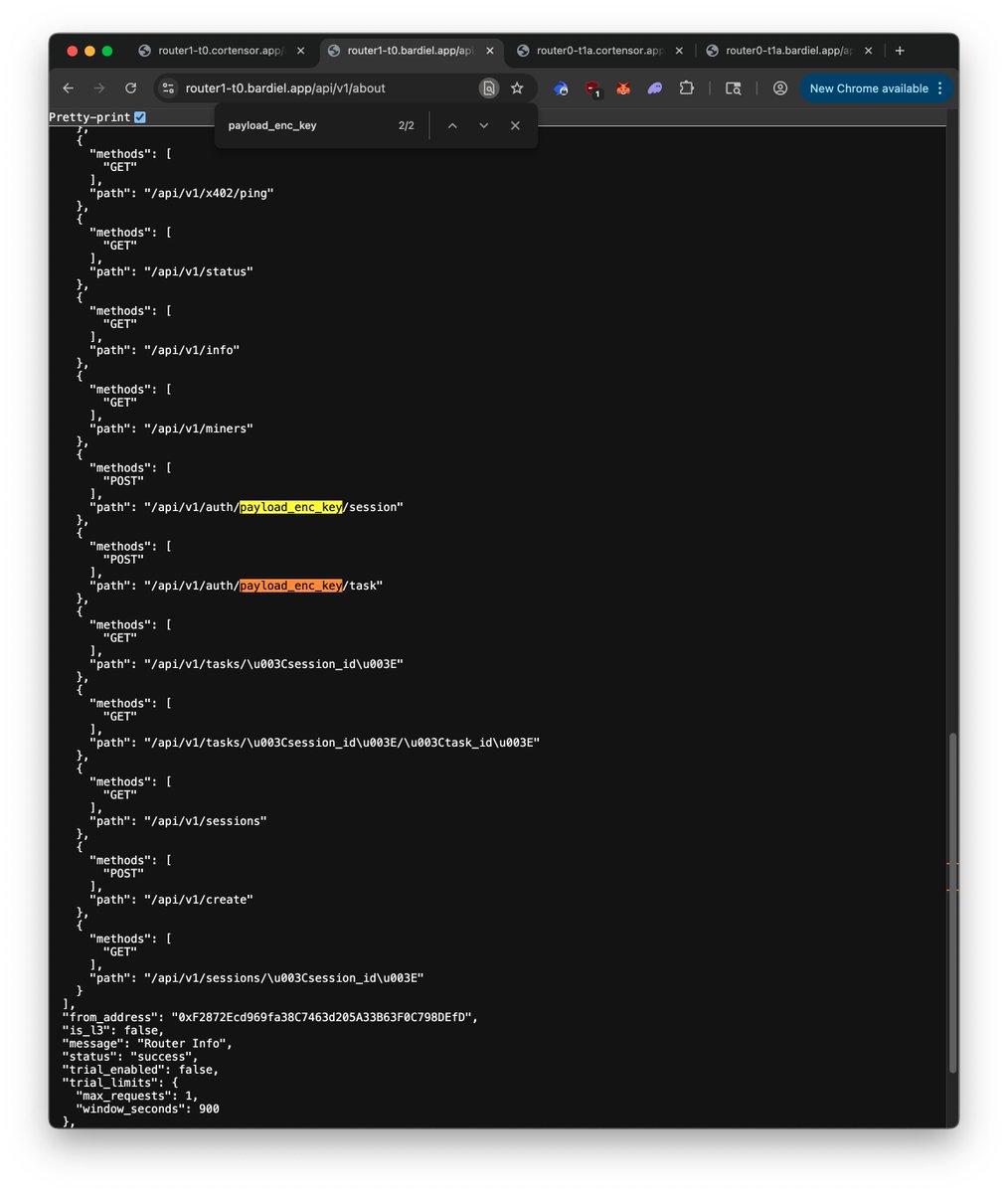1008x1193 pixels.
Task: Go back to the previous page
Action: click(68, 88)
